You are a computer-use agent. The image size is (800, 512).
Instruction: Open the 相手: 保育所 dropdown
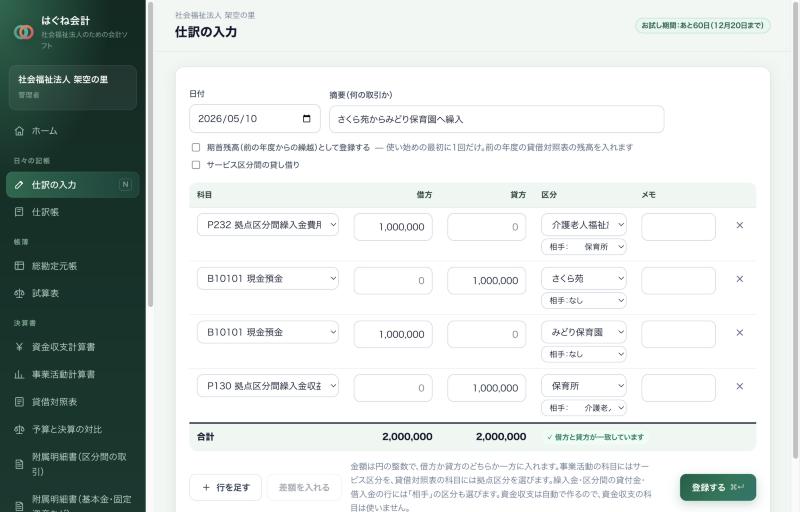[x=584, y=247]
